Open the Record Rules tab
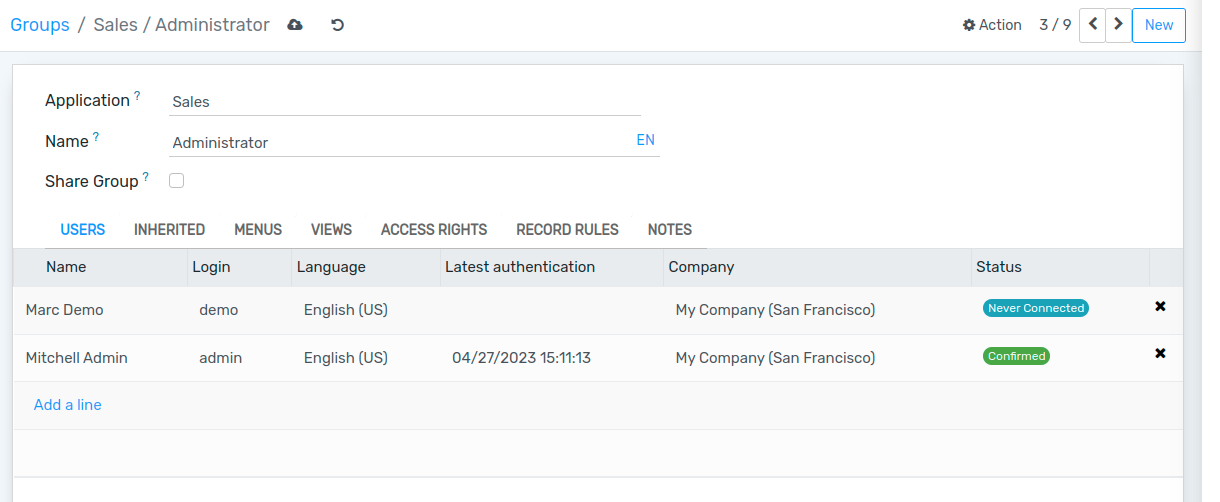This screenshot has width=1220, height=502. [567, 230]
